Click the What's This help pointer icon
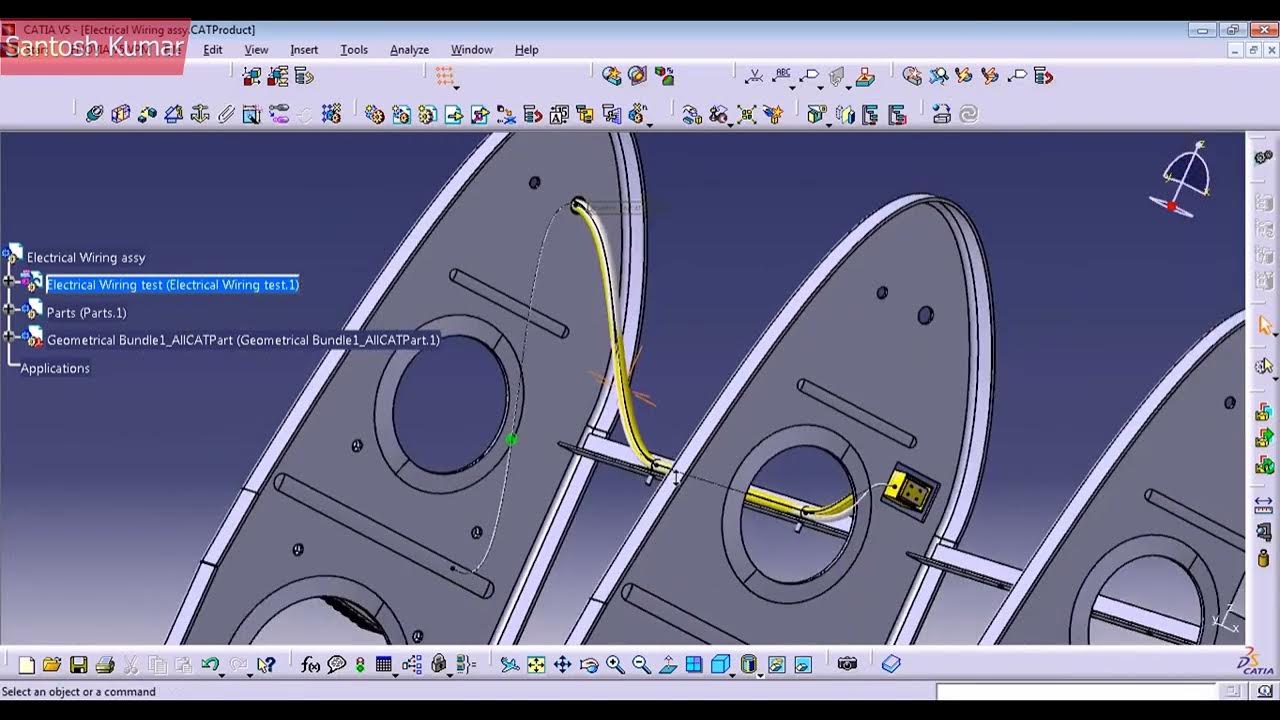 pyautogui.click(x=265, y=664)
